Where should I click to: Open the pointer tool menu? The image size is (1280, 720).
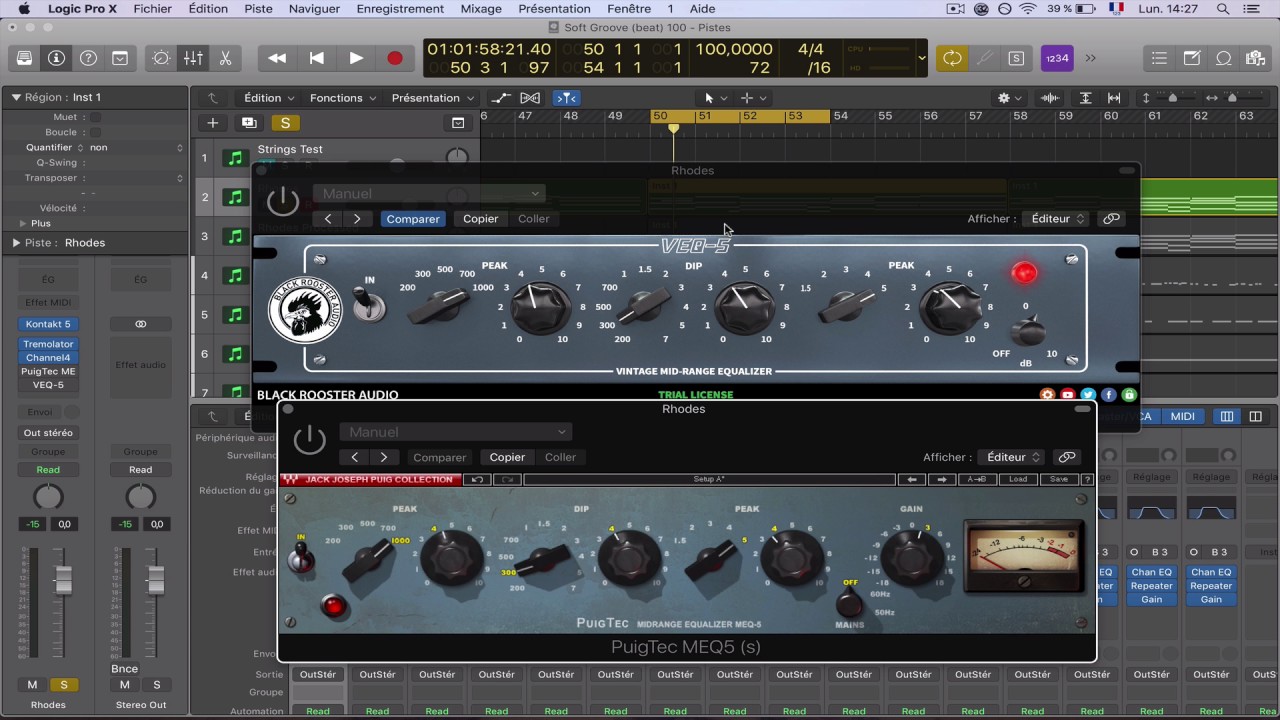click(715, 98)
